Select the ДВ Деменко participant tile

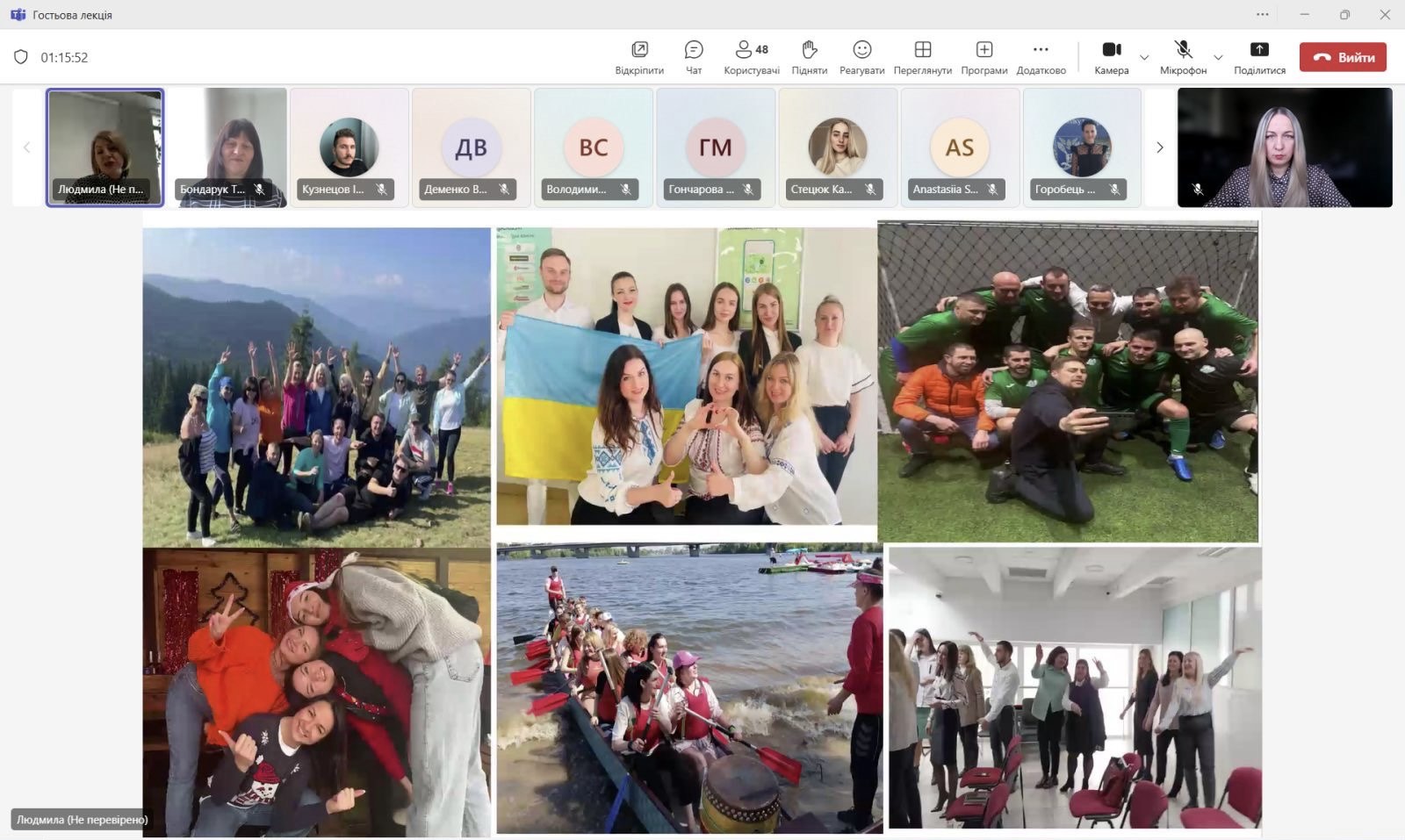tap(472, 147)
